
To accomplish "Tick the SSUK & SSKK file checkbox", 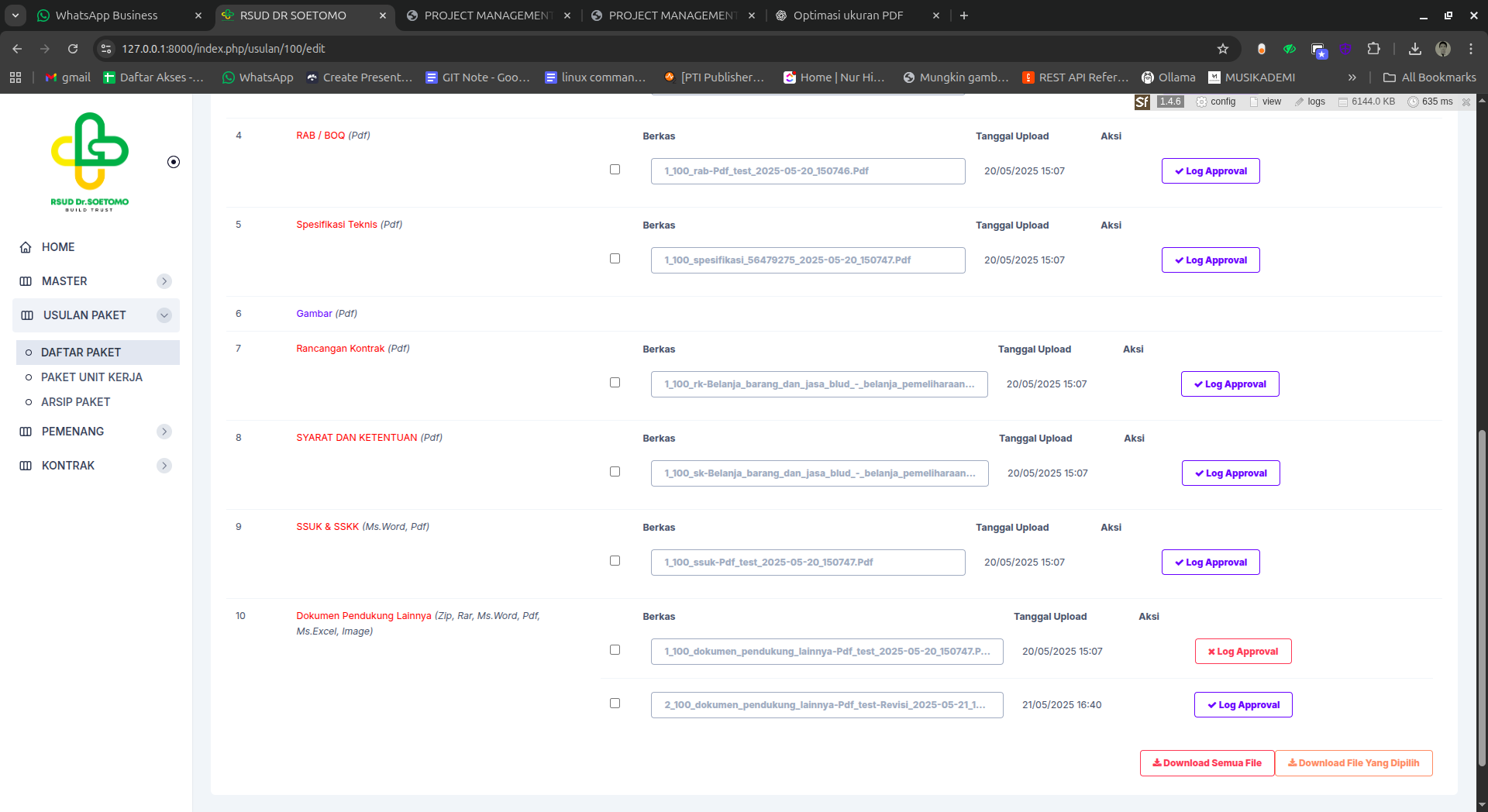I will 615,561.
